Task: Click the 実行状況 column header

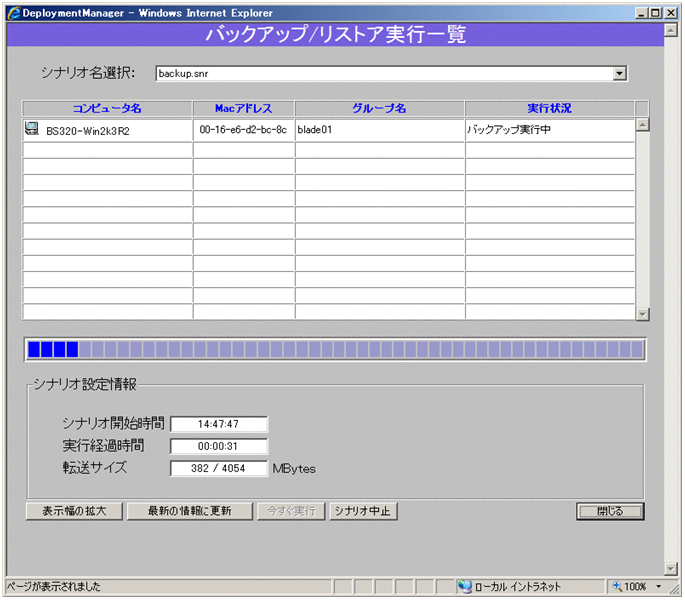Action: coord(549,108)
